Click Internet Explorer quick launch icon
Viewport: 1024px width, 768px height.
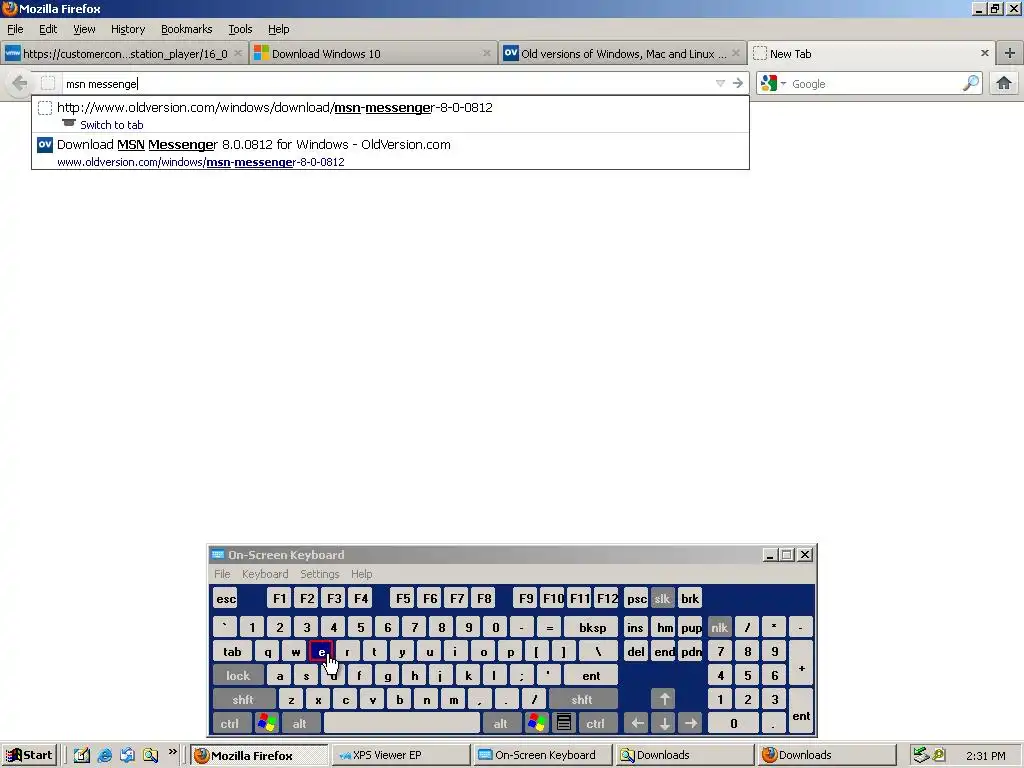104,755
